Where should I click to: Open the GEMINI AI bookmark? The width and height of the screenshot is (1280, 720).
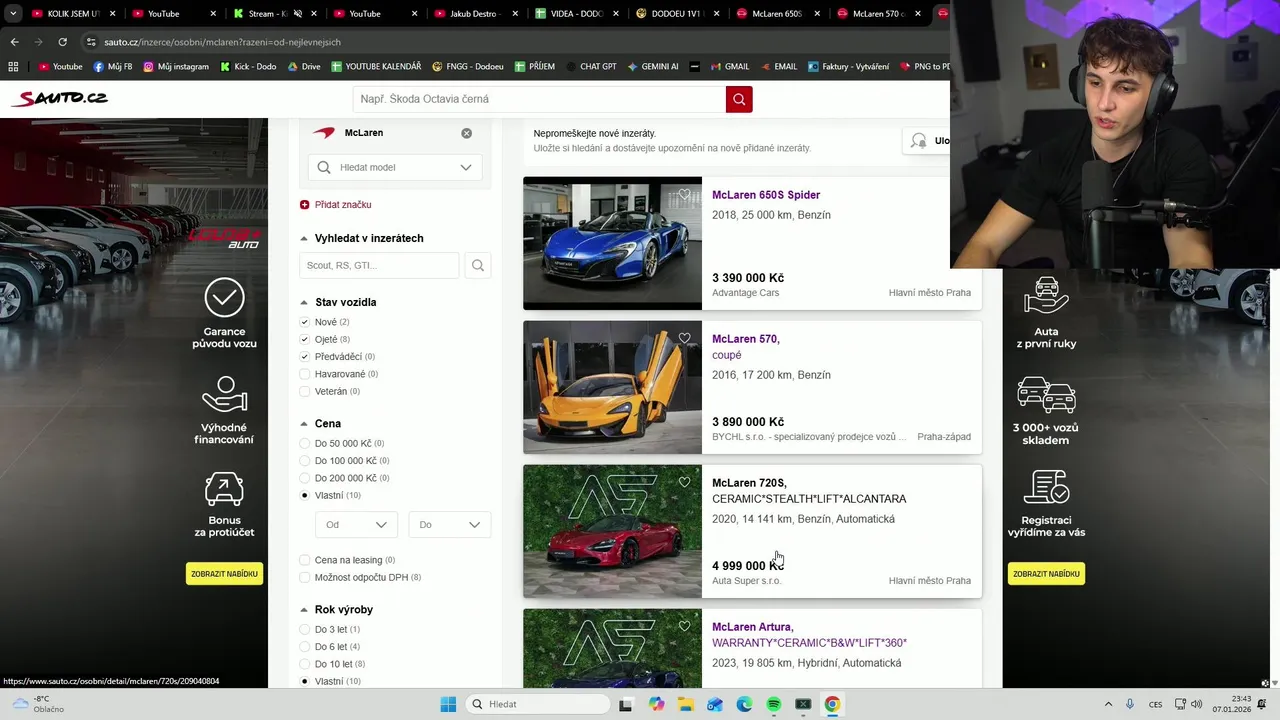tap(653, 67)
